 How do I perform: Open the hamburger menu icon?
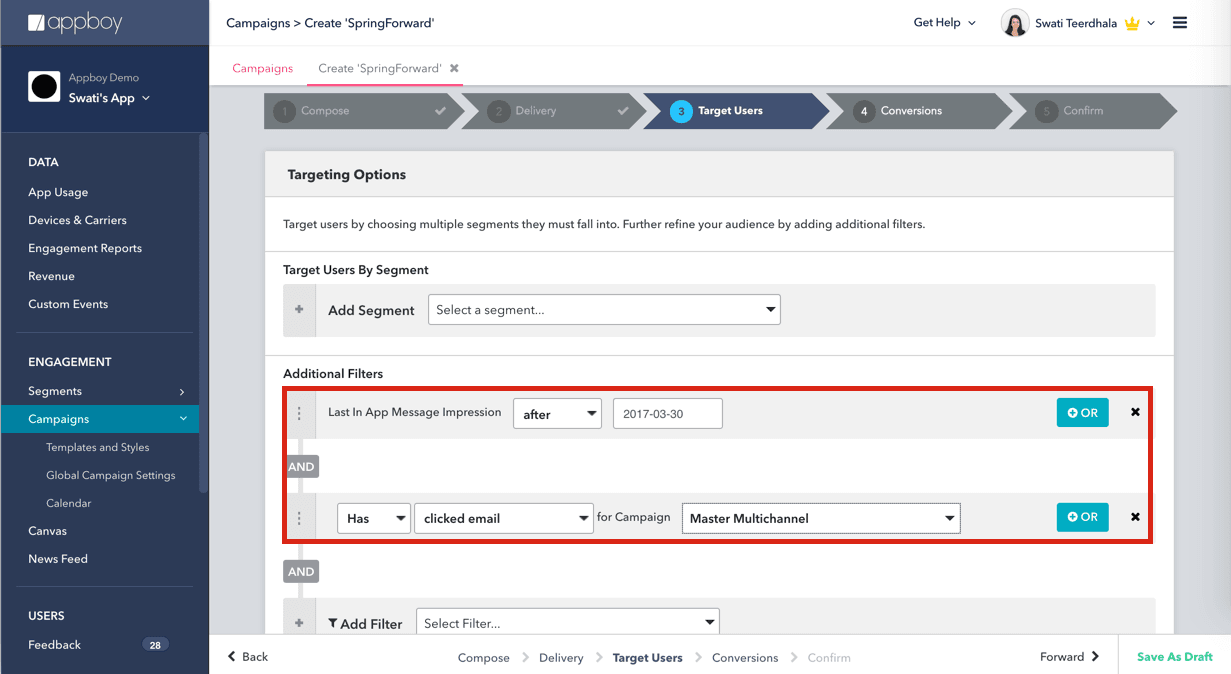point(1180,23)
